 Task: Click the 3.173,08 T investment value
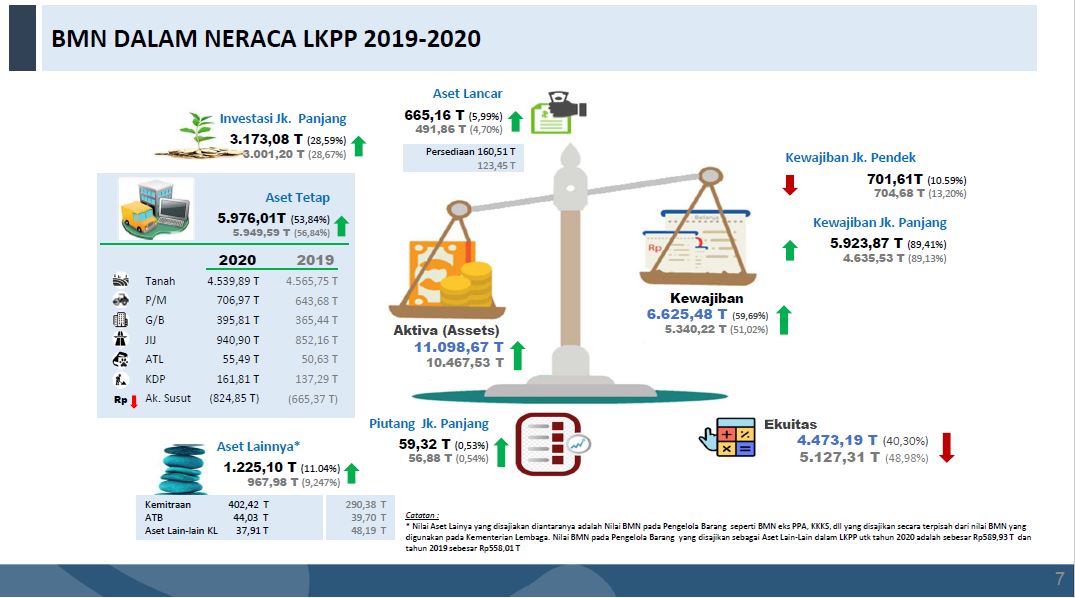[266, 139]
